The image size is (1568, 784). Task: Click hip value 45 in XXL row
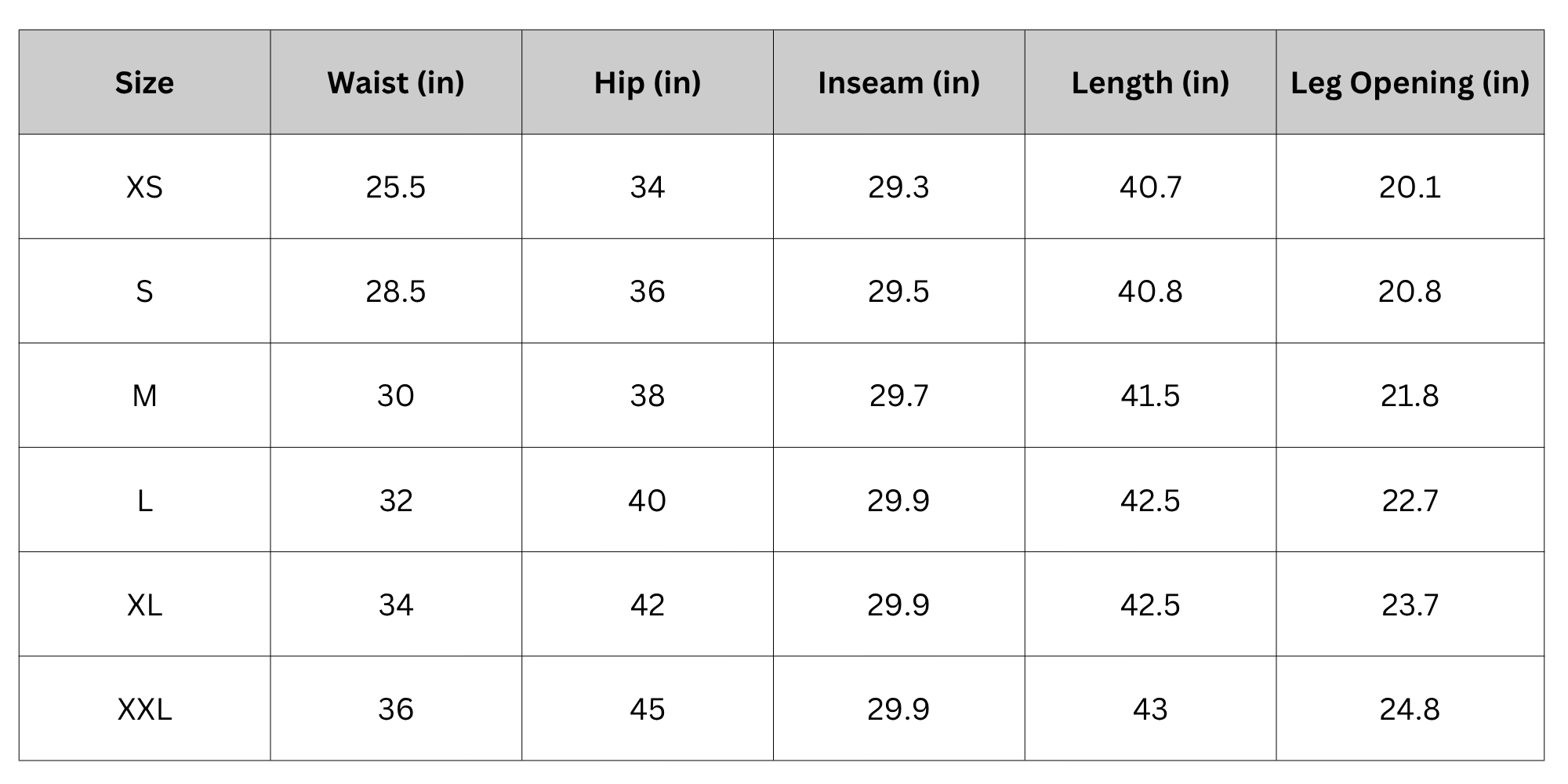coord(647,710)
